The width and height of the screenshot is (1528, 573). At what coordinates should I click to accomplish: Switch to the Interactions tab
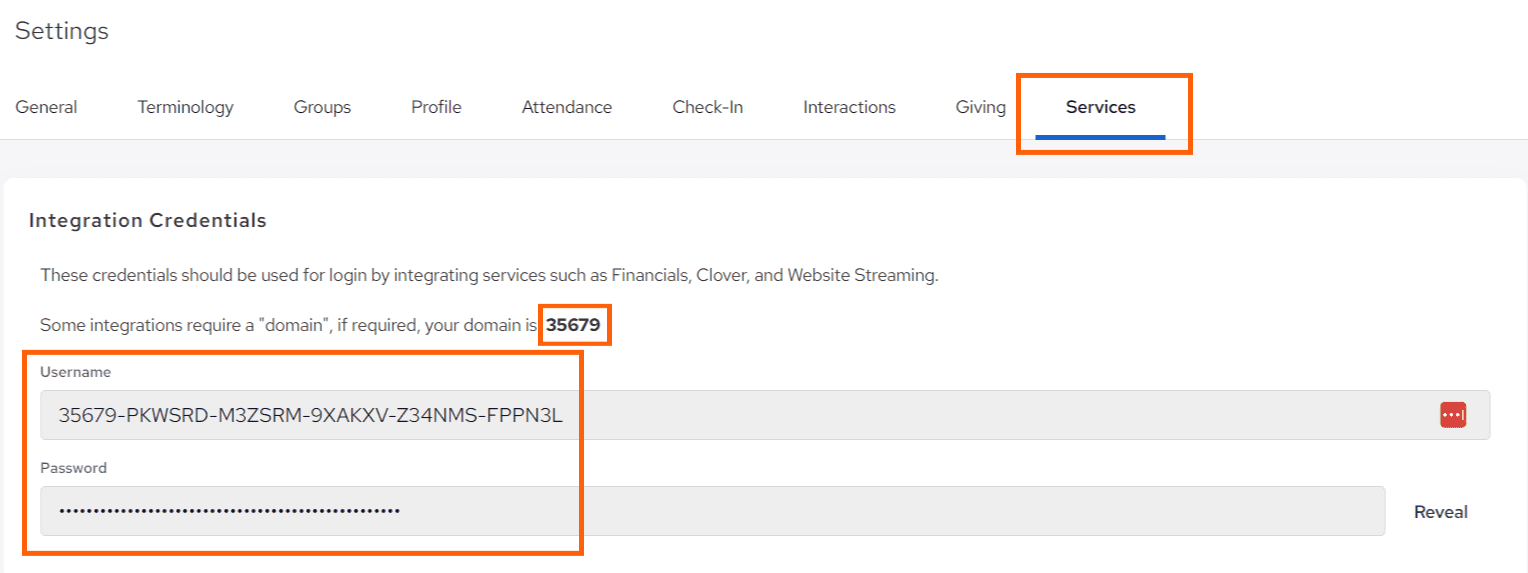pos(849,107)
